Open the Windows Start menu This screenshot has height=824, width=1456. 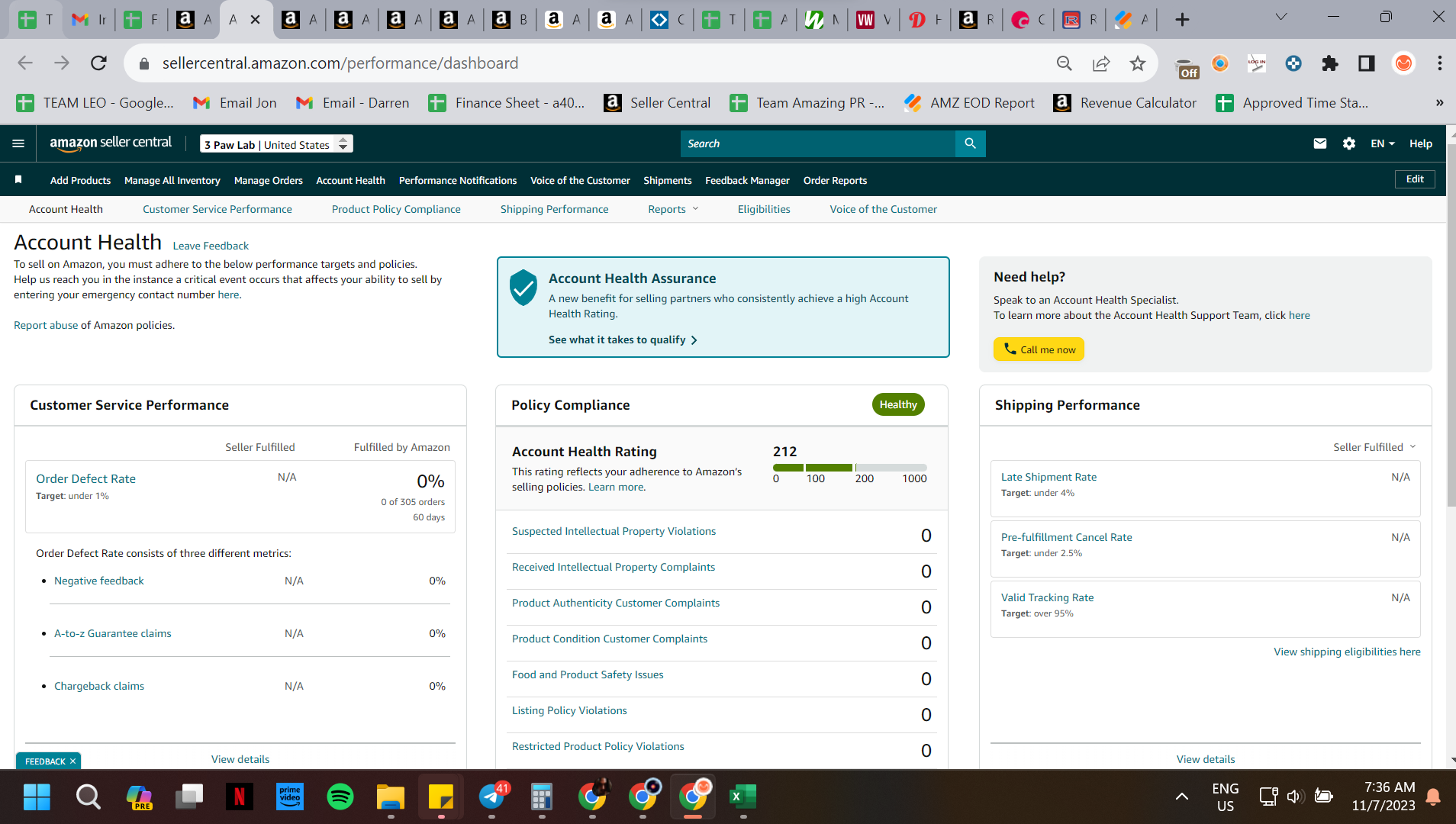[x=37, y=797]
